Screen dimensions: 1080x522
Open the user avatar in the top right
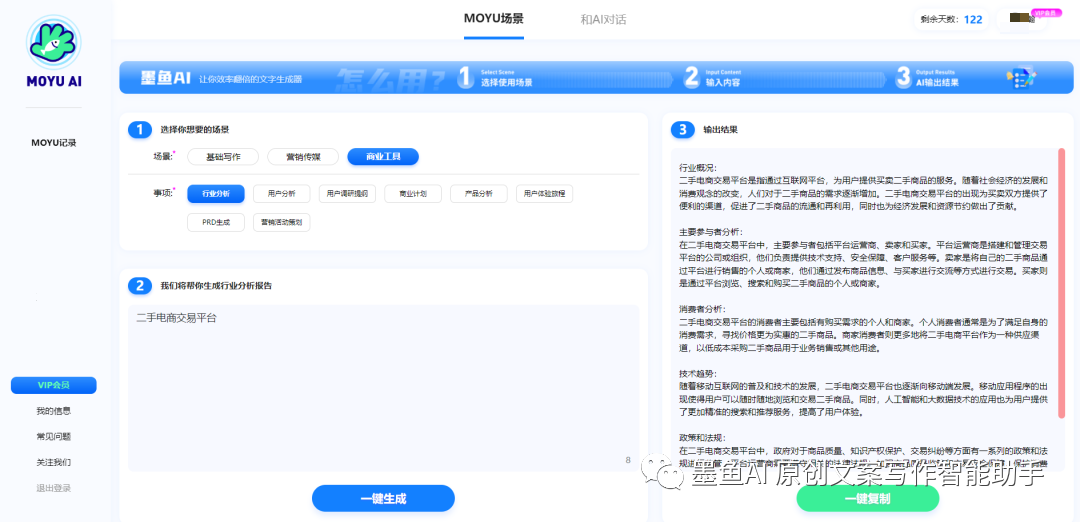click(1020, 19)
